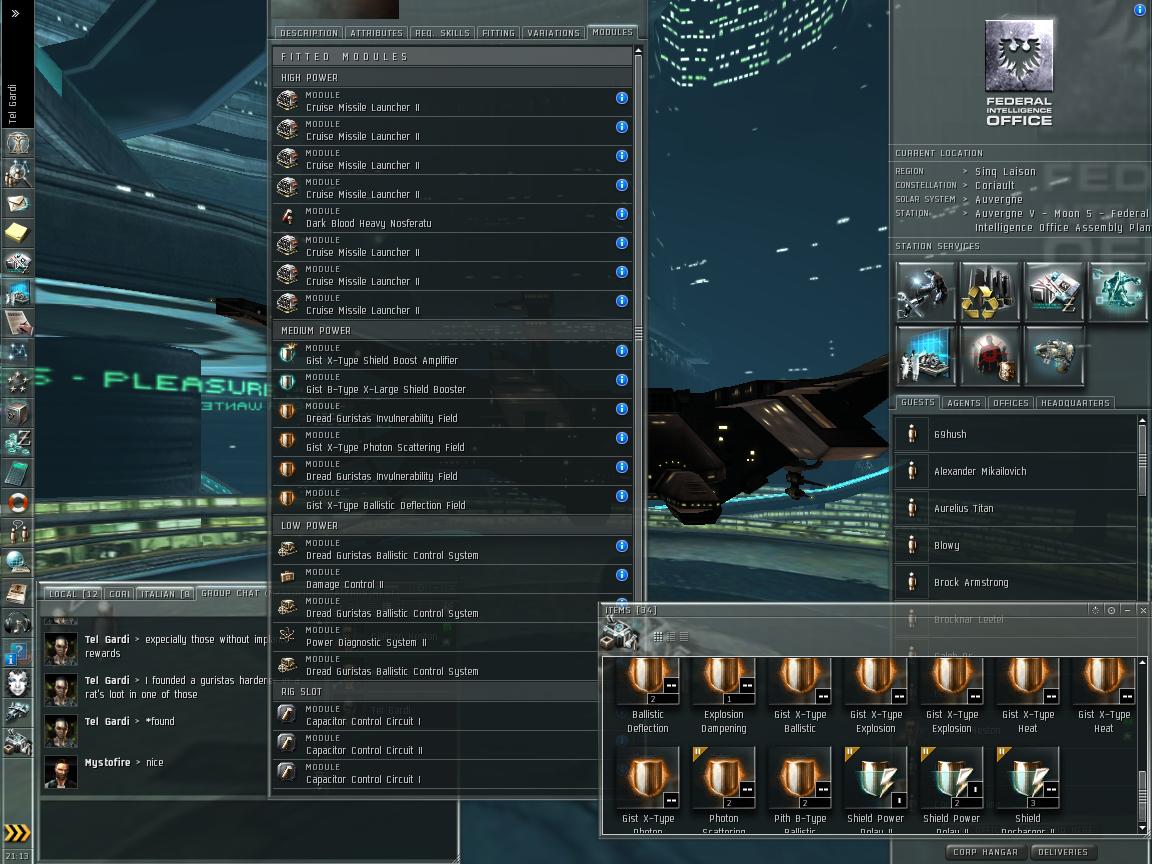Open the reprocessing plant recycle station service
Screen dimensions: 1152x864
(x=990, y=292)
